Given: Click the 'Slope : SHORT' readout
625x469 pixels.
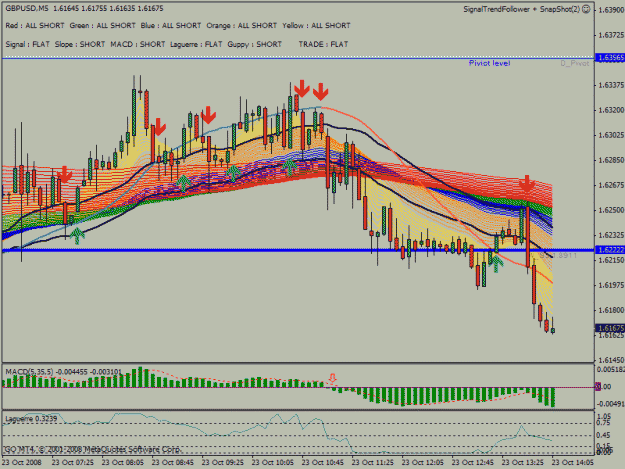Looking at the screenshot, I should pyautogui.click(x=80, y=44).
